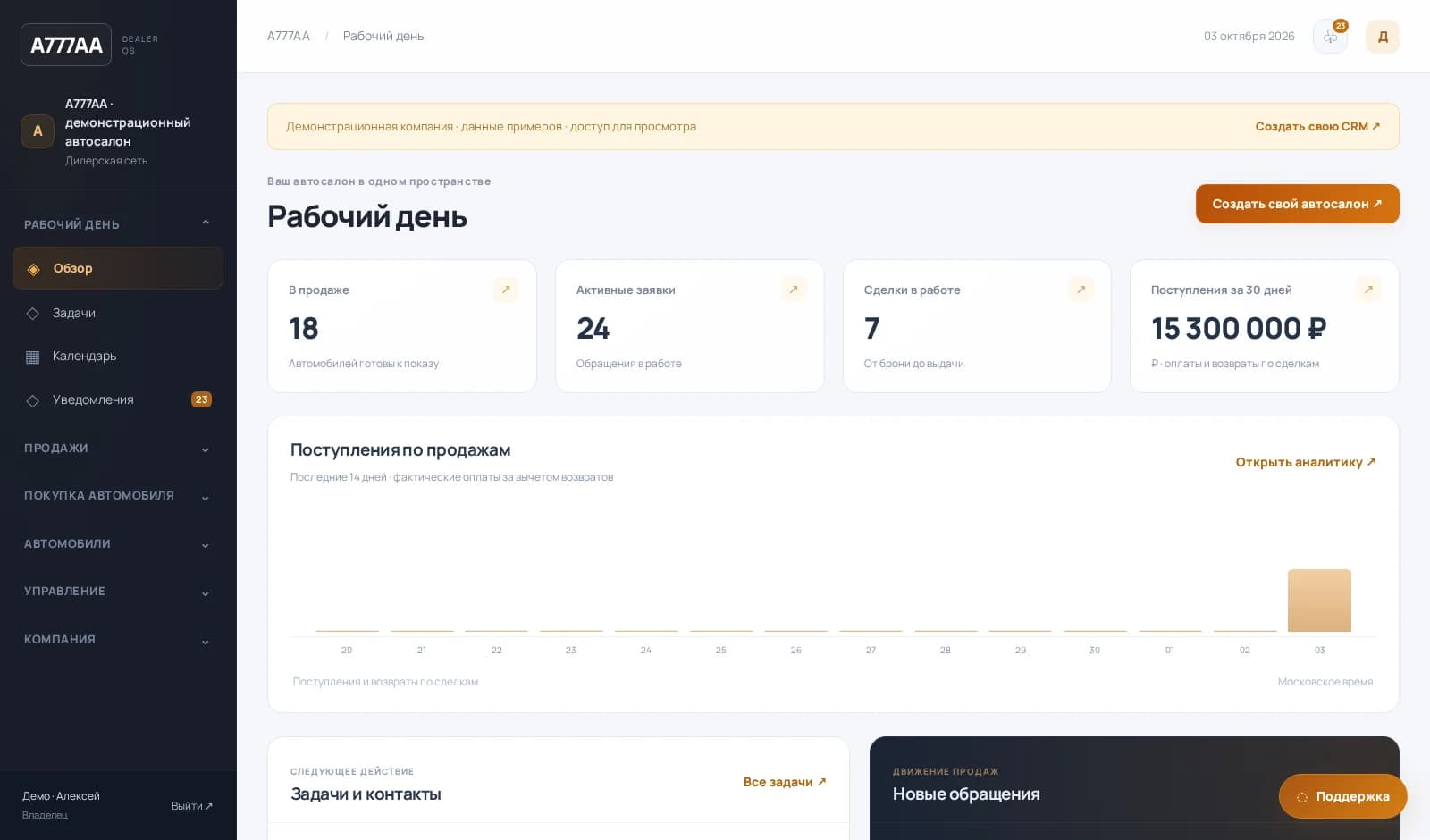
Task: Open "Все задачи" link
Action: [x=785, y=782]
